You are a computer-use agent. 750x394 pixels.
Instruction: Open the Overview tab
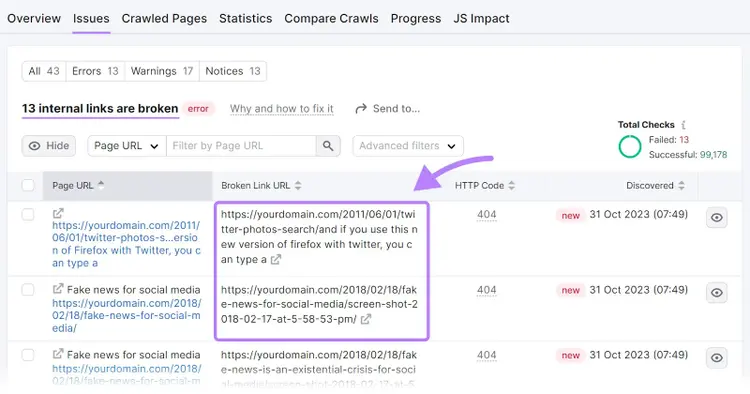34,19
